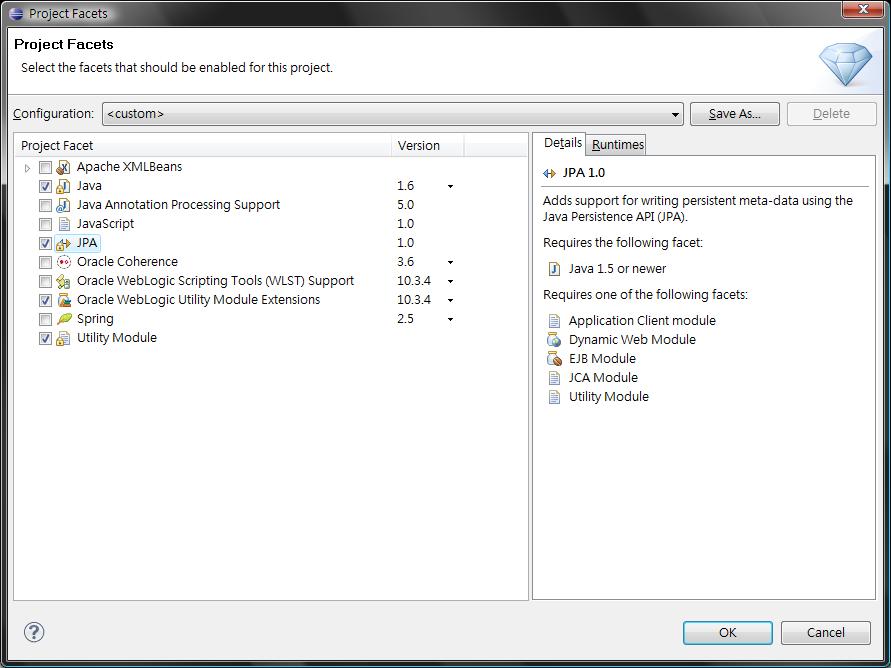The image size is (891, 668).
Task: Expand the Apache XMLBeans tree node
Action: tap(27, 168)
